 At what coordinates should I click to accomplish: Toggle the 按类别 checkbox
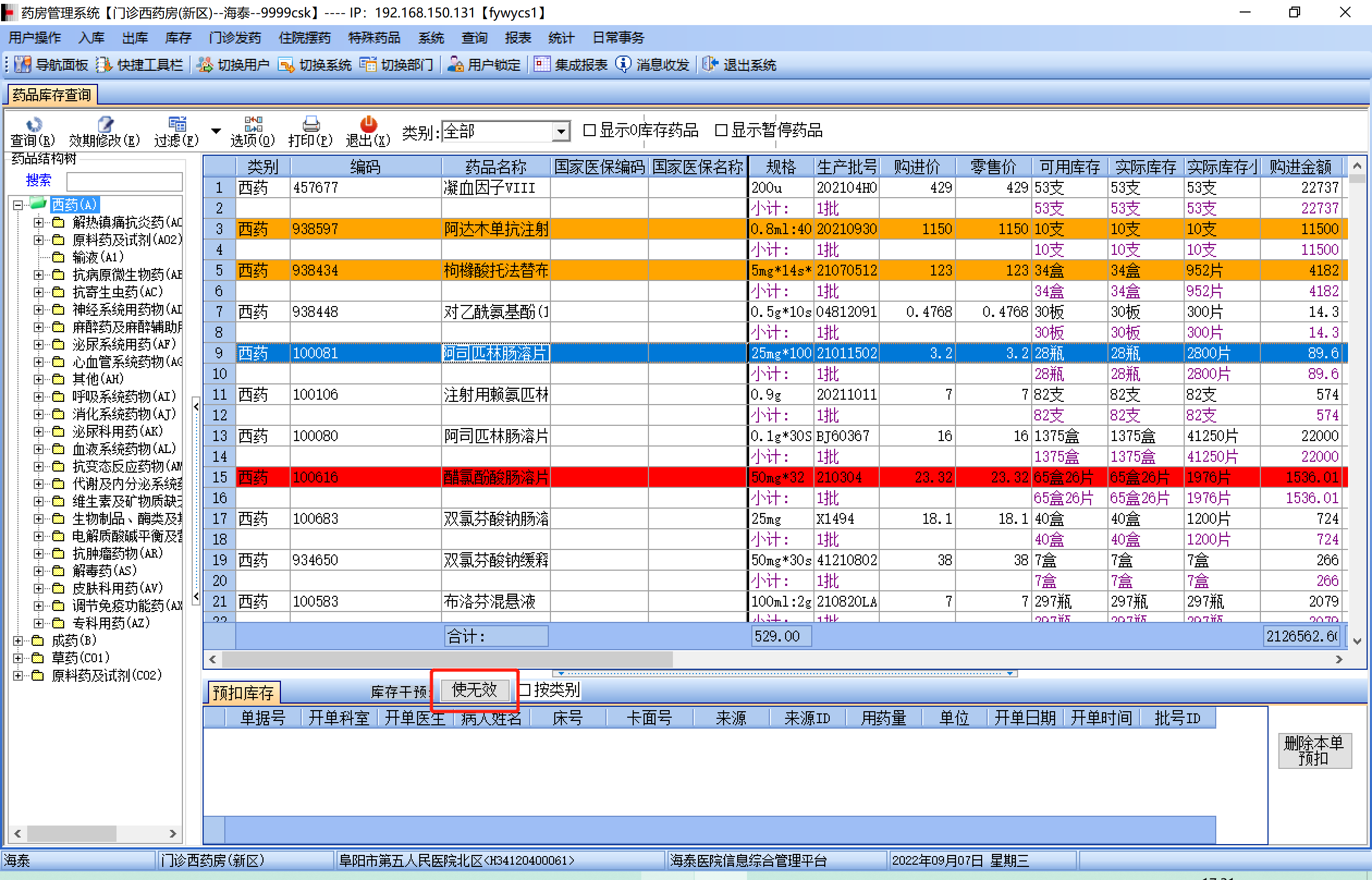(524, 690)
